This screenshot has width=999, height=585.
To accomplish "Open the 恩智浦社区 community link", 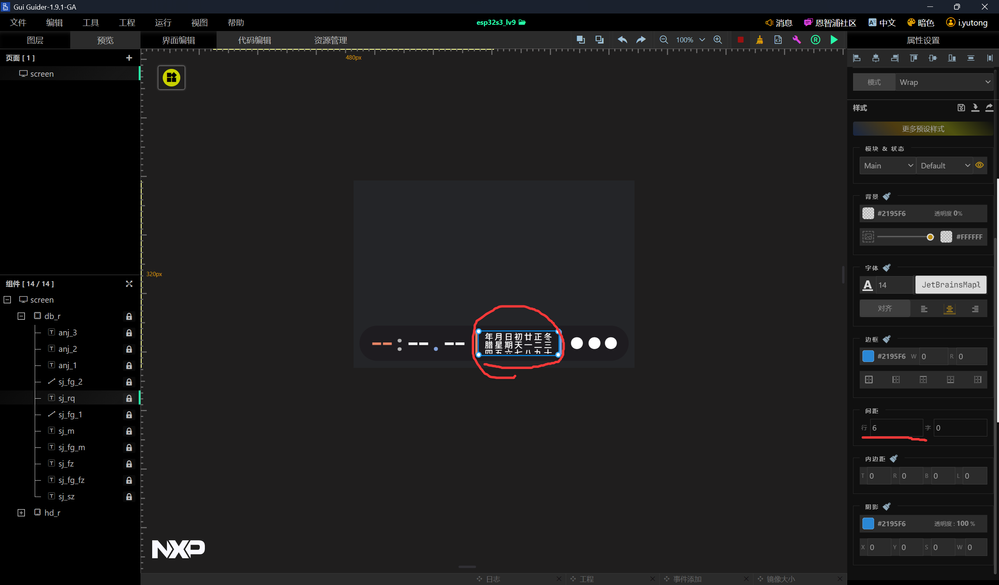I will click(830, 22).
